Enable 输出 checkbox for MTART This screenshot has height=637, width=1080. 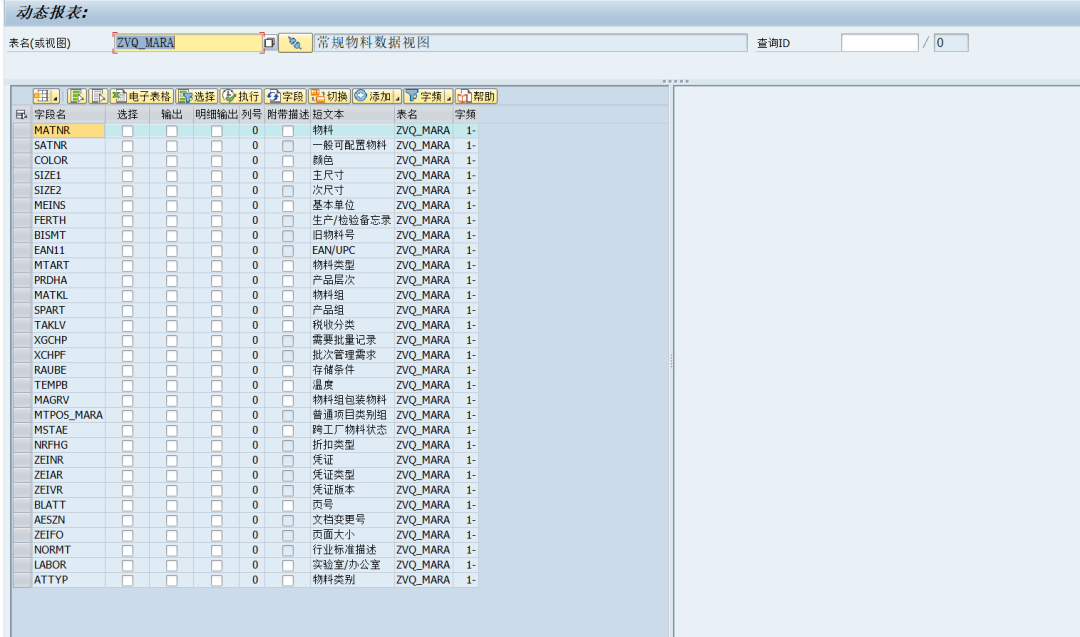tap(172, 266)
